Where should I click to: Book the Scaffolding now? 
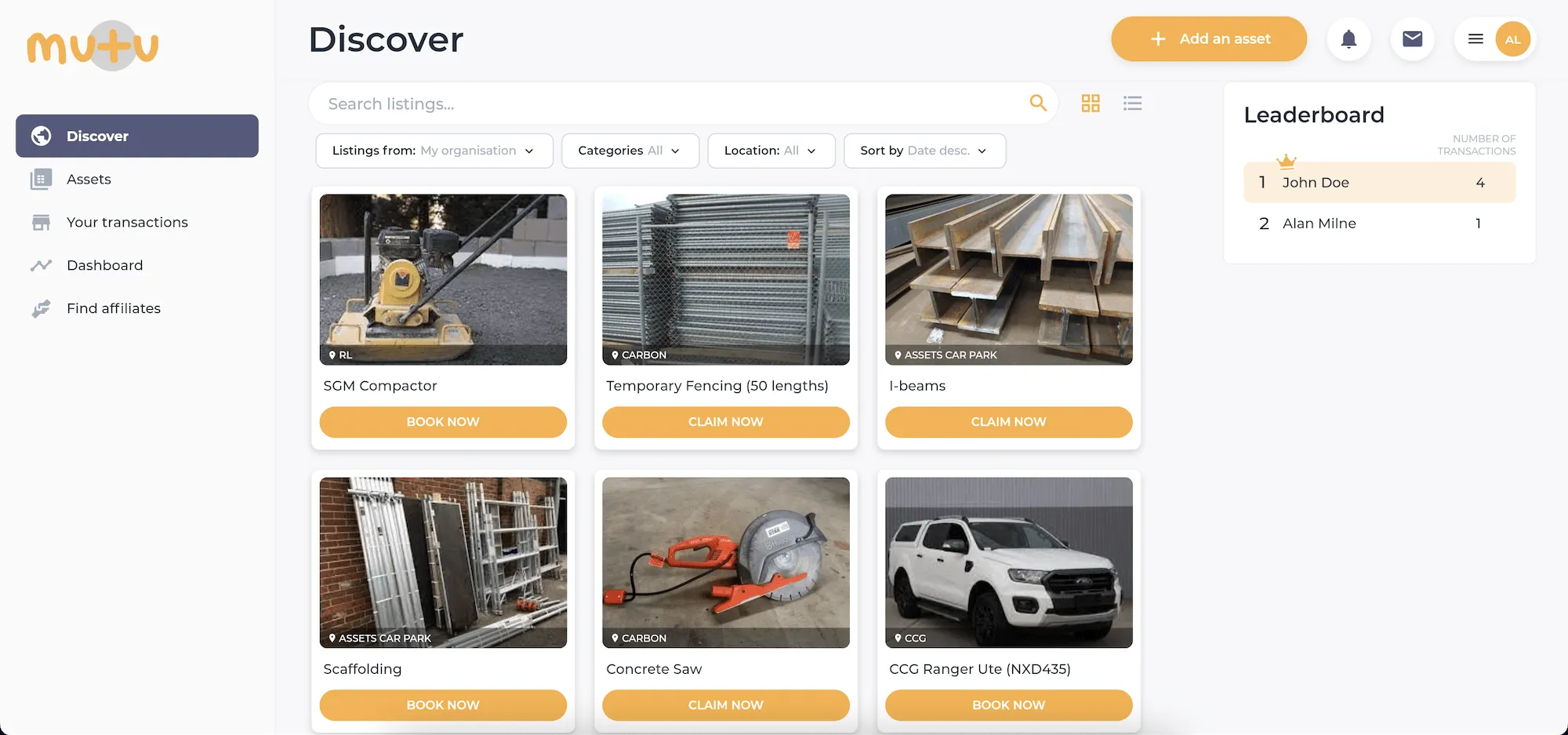click(443, 705)
